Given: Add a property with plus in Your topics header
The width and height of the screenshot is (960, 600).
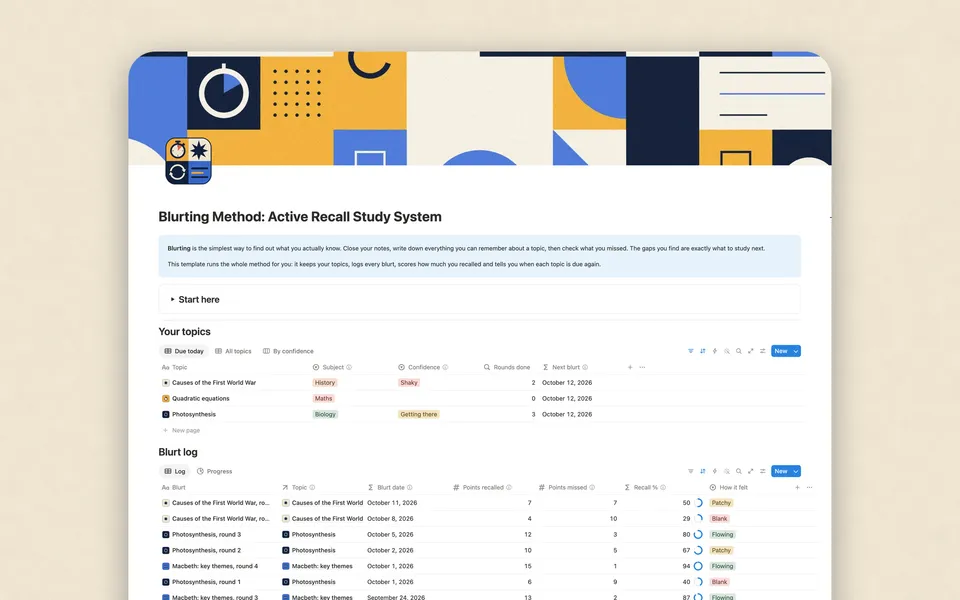Looking at the screenshot, I should 630,367.
